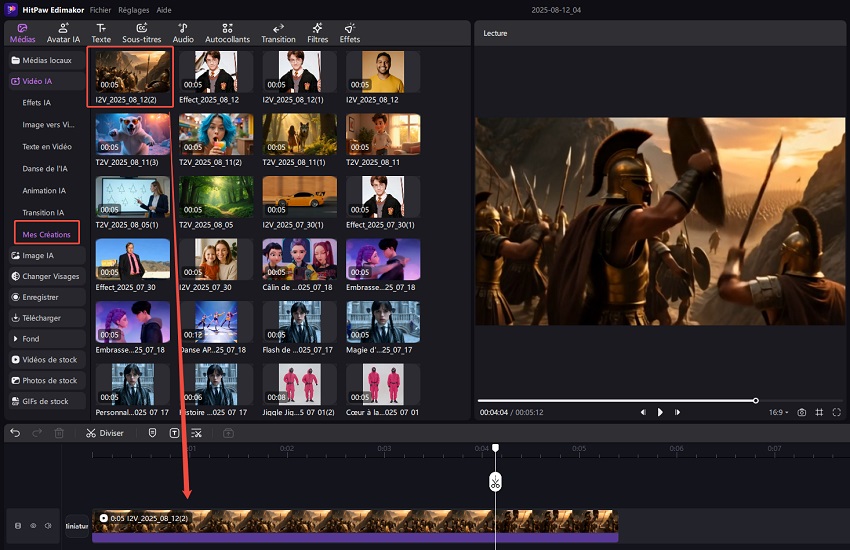
Task: Select Danse AP 00:12 thumbnail
Action: pyautogui.click(x=216, y=322)
